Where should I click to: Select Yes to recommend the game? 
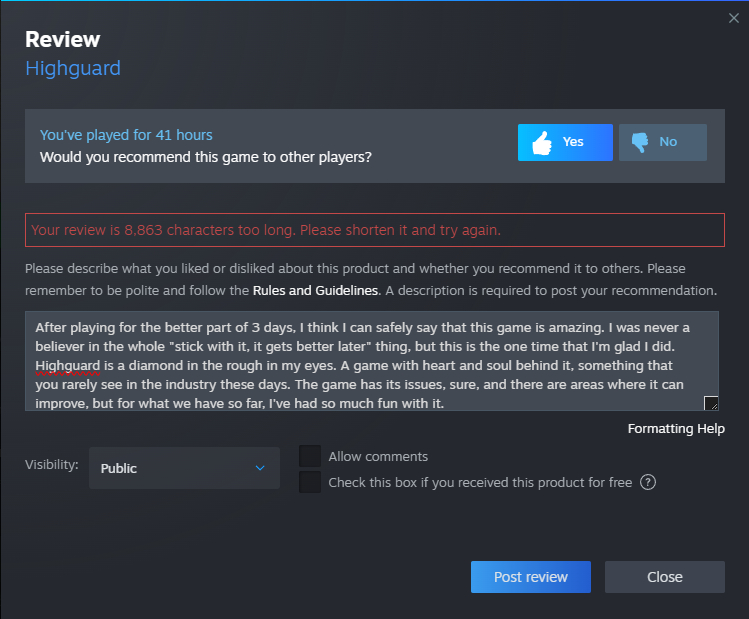(565, 142)
